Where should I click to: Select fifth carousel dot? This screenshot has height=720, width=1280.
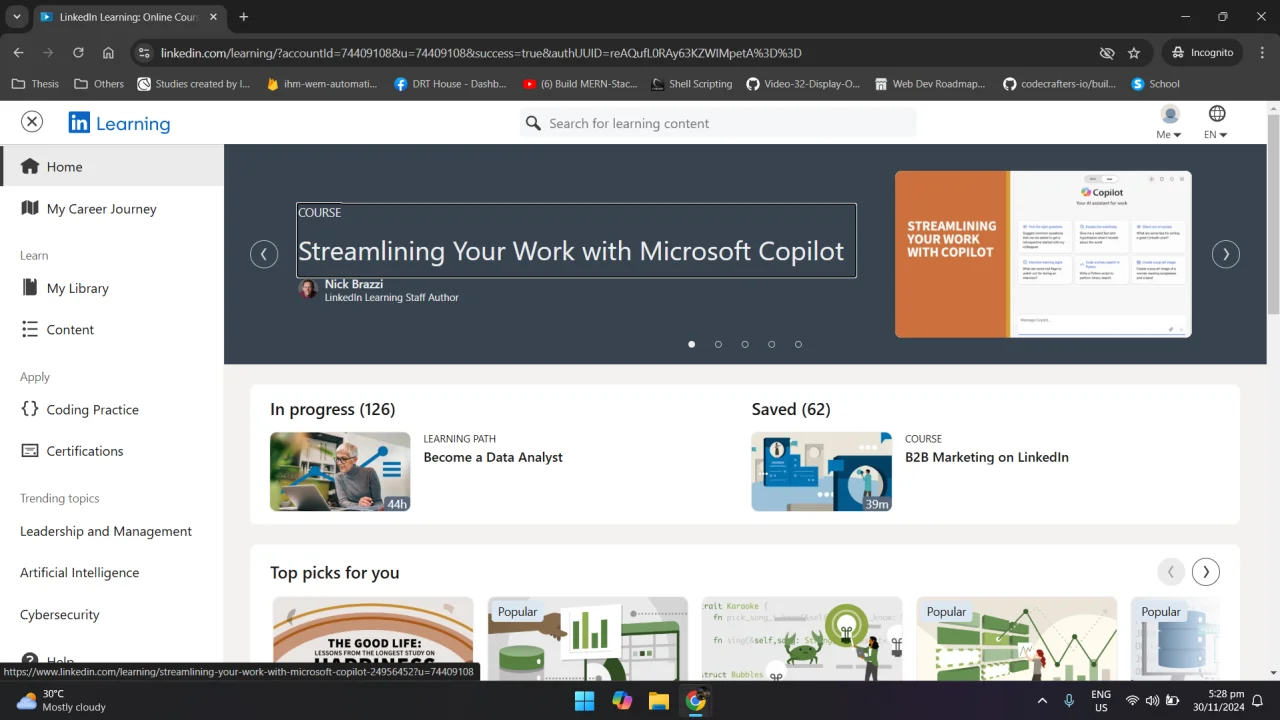pos(798,344)
